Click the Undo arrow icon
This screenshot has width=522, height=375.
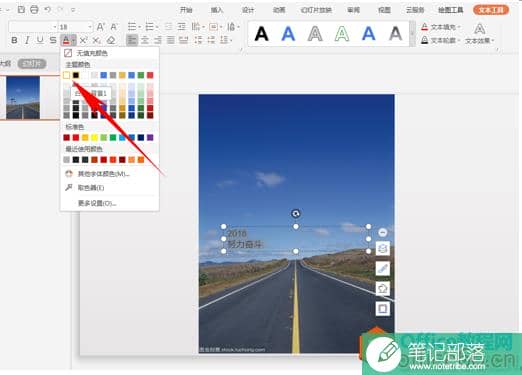click(x=47, y=10)
